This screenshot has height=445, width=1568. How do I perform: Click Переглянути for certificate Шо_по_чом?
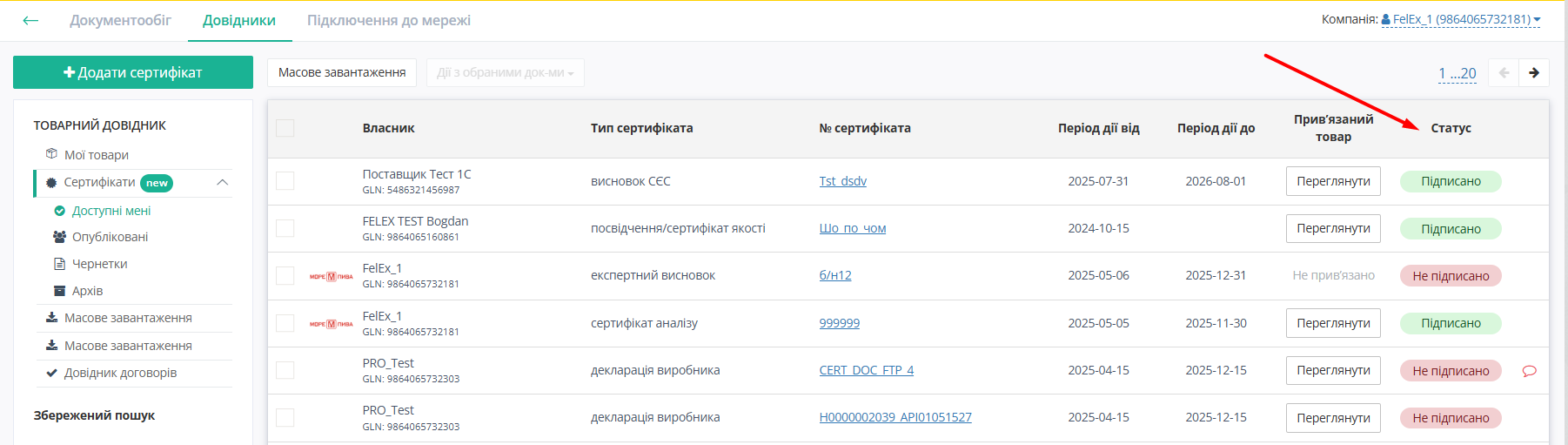click(1333, 228)
